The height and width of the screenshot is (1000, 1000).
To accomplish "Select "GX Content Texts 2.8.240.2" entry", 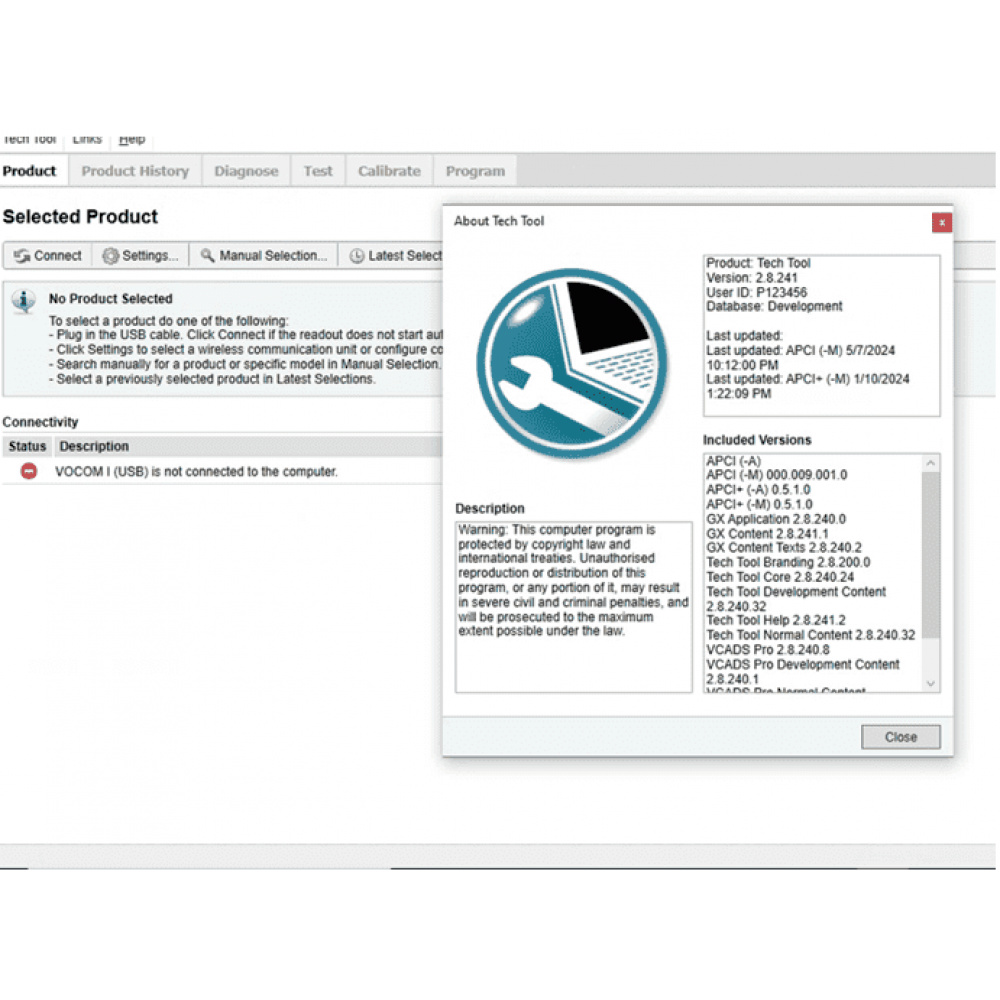I will (x=784, y=548).
